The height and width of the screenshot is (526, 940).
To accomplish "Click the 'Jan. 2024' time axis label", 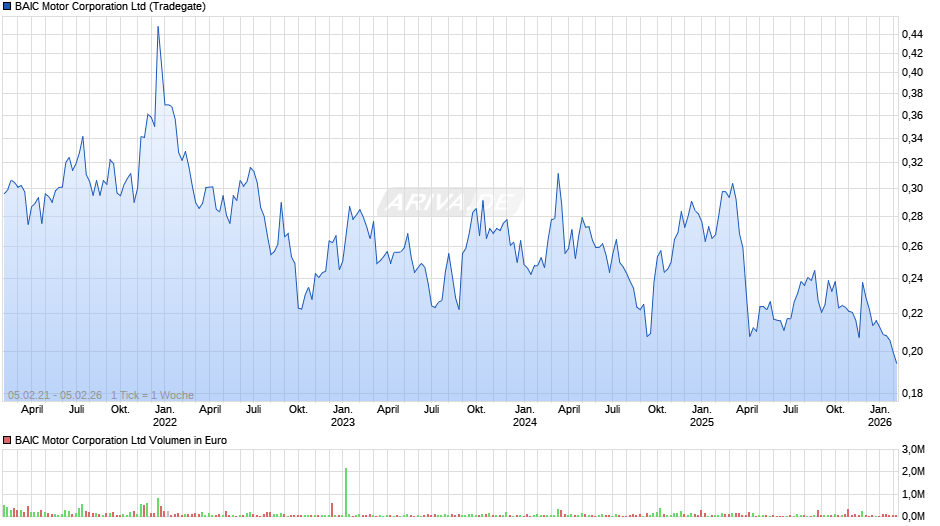I will pos(525,416).
